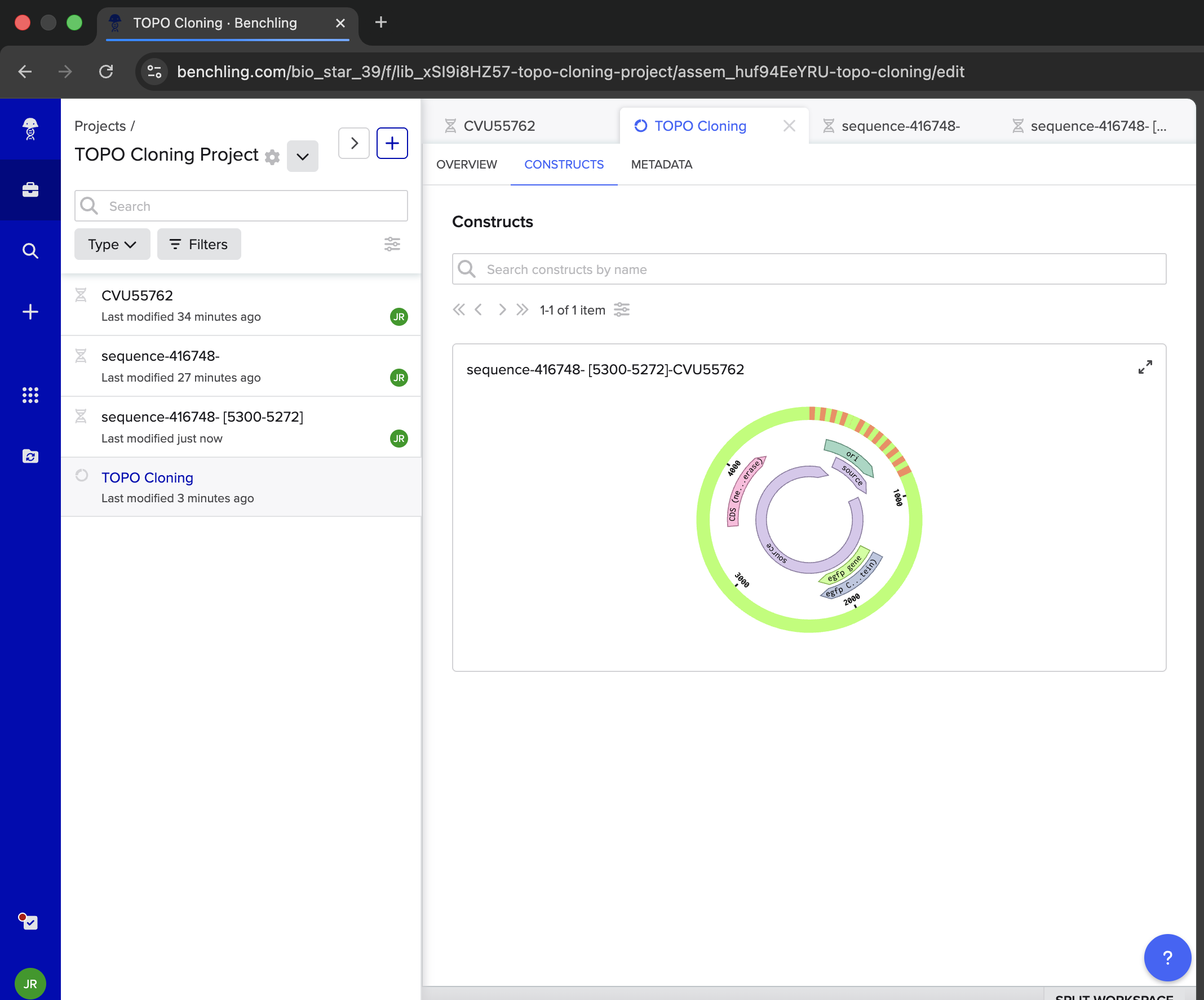Click the Projects breadcrumb link

100,126
